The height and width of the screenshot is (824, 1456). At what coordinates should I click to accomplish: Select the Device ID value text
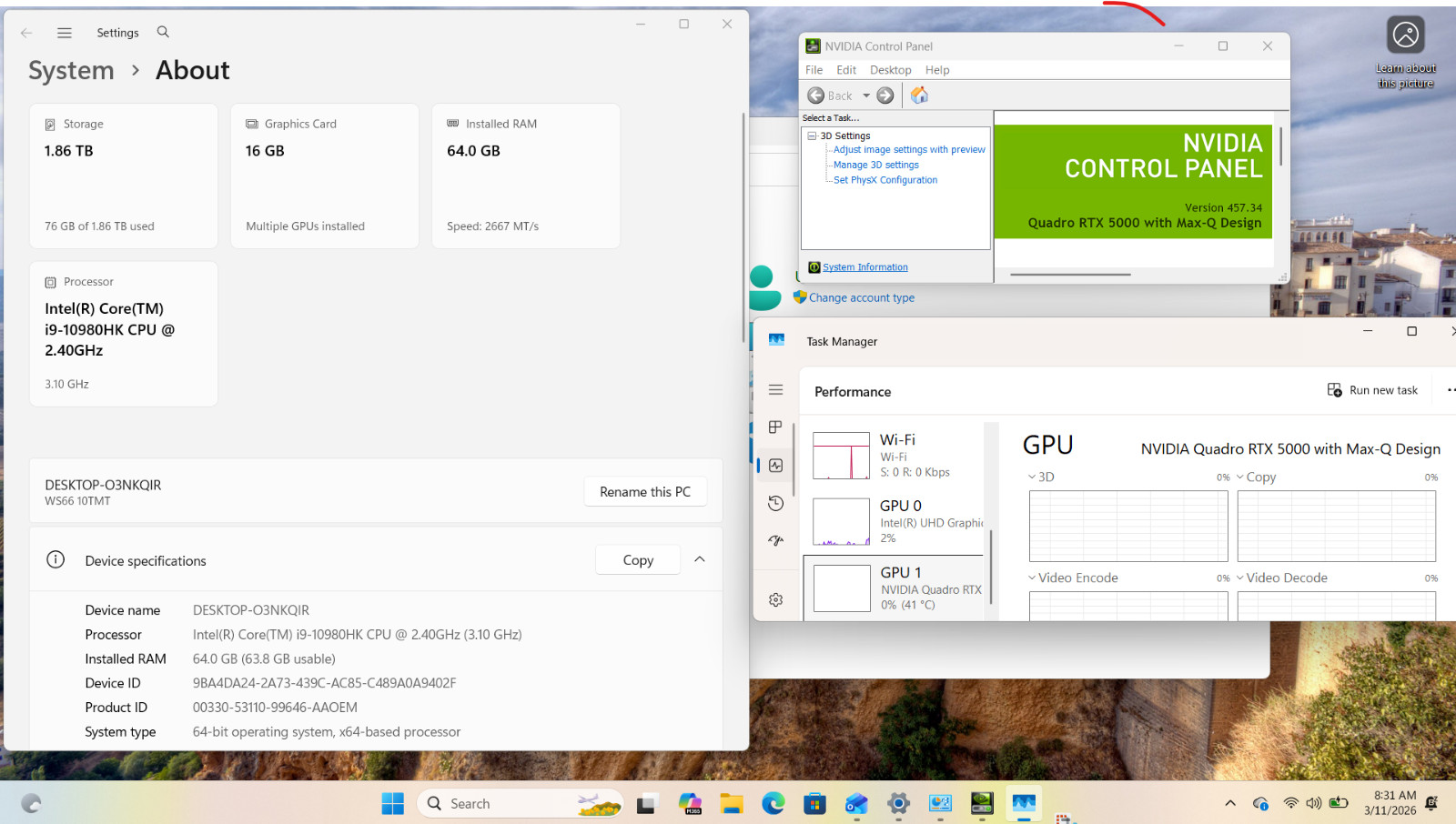(x=324, y=683)
